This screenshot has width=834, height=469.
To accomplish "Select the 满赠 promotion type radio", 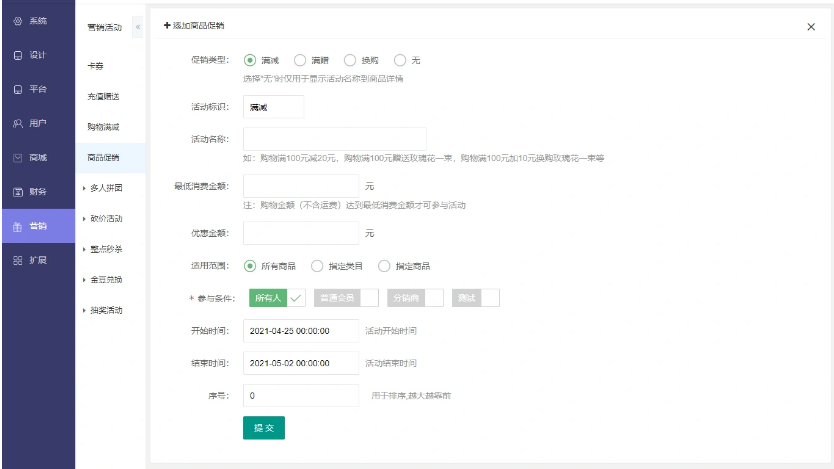I will click(299, 60).
